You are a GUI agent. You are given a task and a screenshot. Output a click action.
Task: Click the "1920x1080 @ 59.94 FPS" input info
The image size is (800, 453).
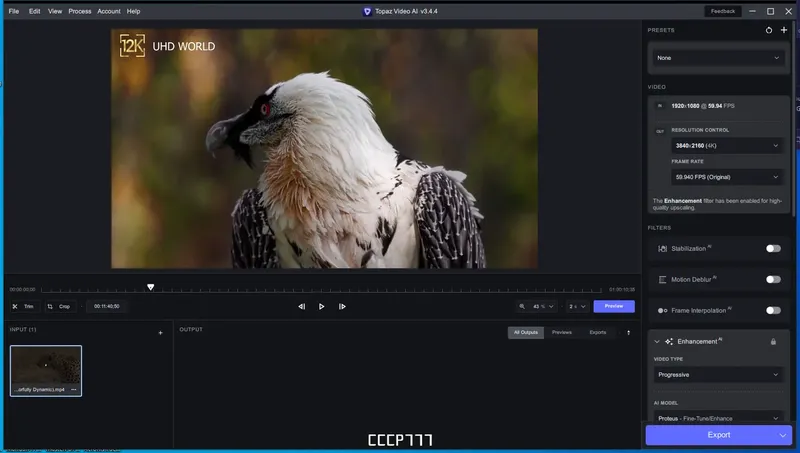(703, 106)
